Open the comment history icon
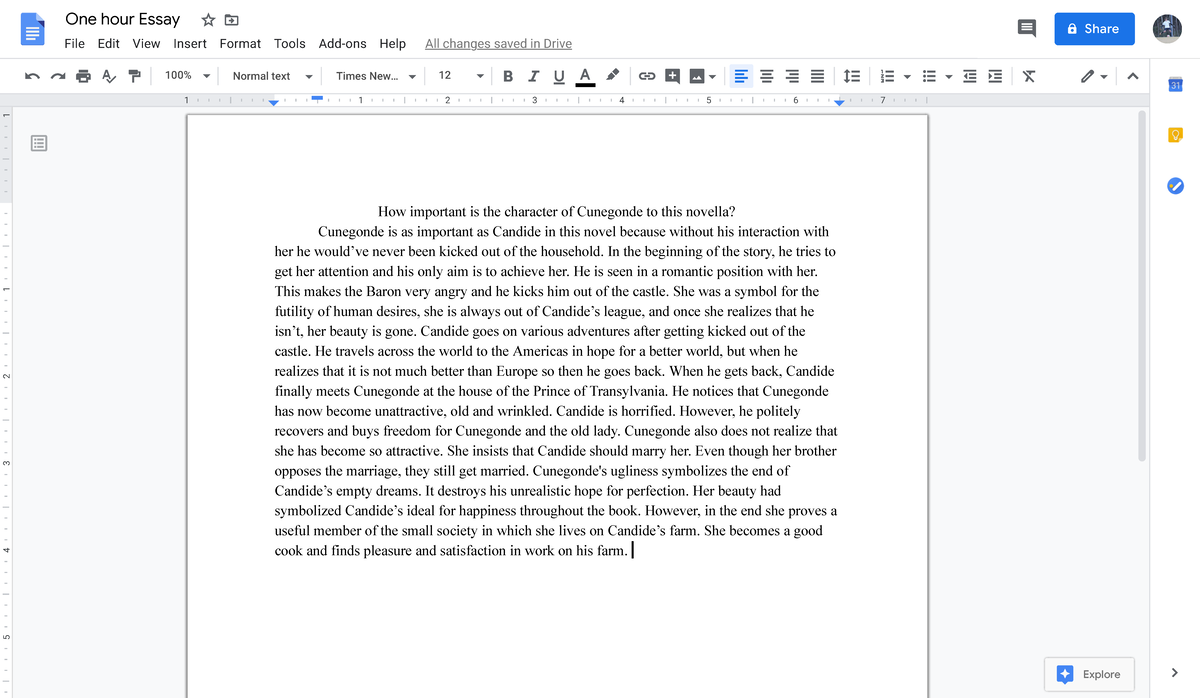 tap(1026, 28)
